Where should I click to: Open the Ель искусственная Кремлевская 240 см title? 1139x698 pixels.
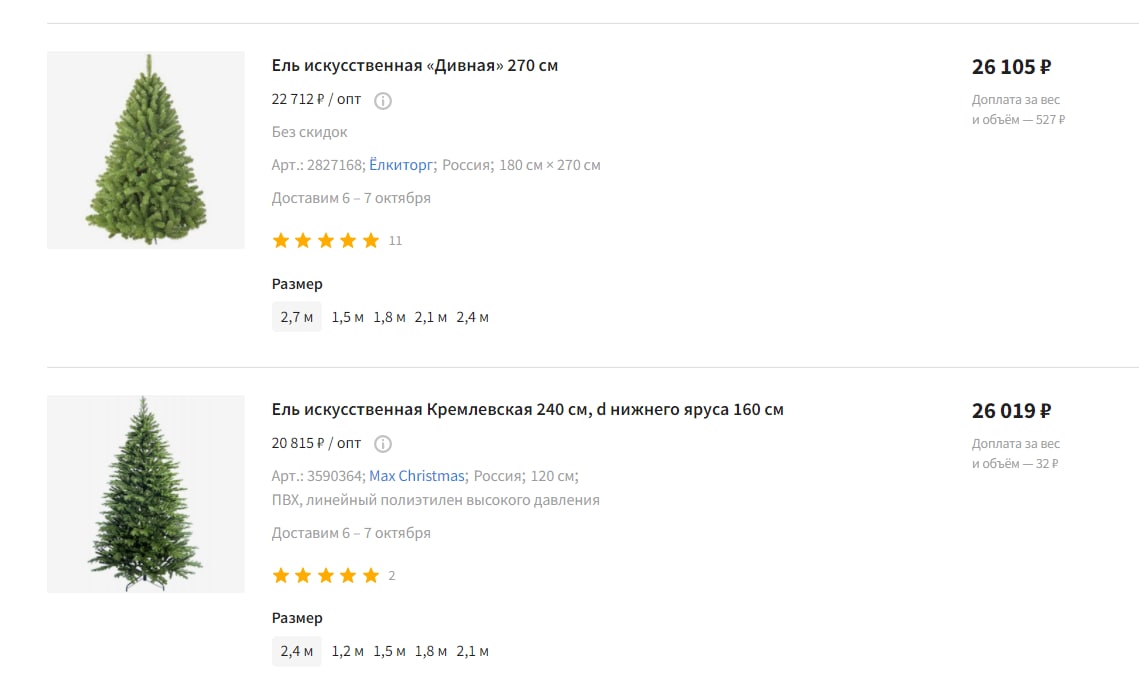click(527, 410)
